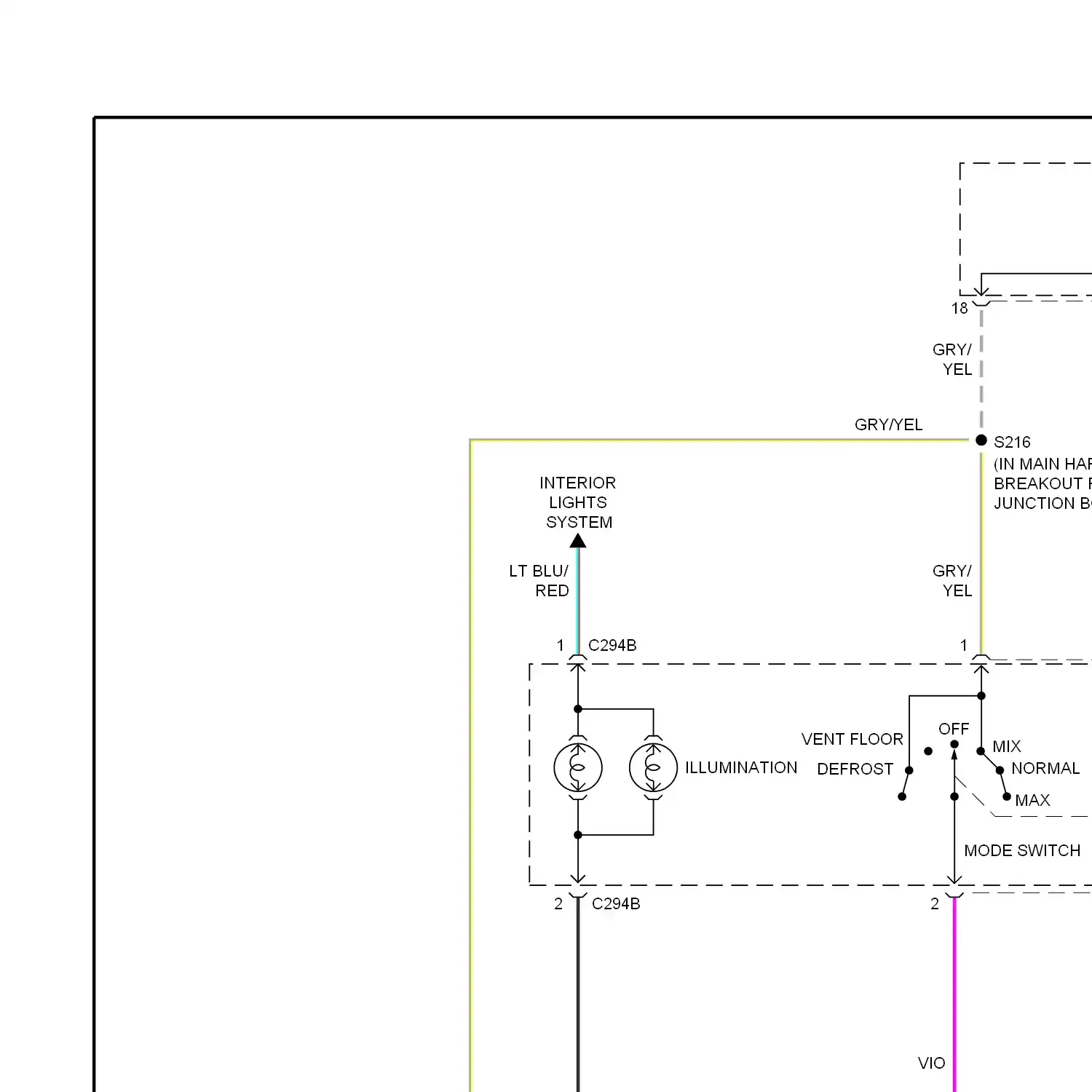This screenshot has width=1092, height=1092.
Task: Click the arrowhead pointing to INTERIOR LIGHTS SYSTEM
Action: 578,540
